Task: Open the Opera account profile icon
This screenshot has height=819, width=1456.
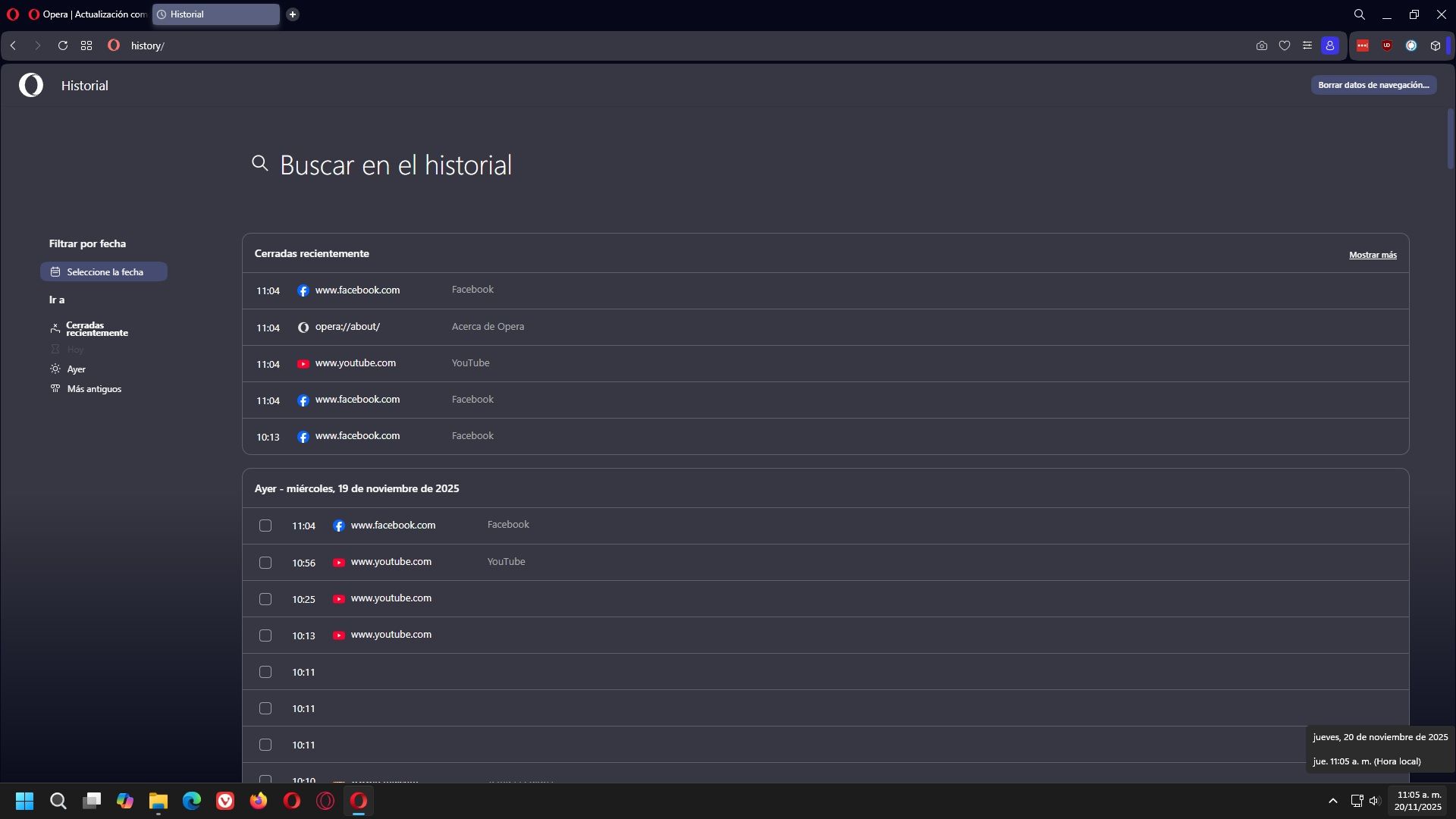Action: [1329, 45]
